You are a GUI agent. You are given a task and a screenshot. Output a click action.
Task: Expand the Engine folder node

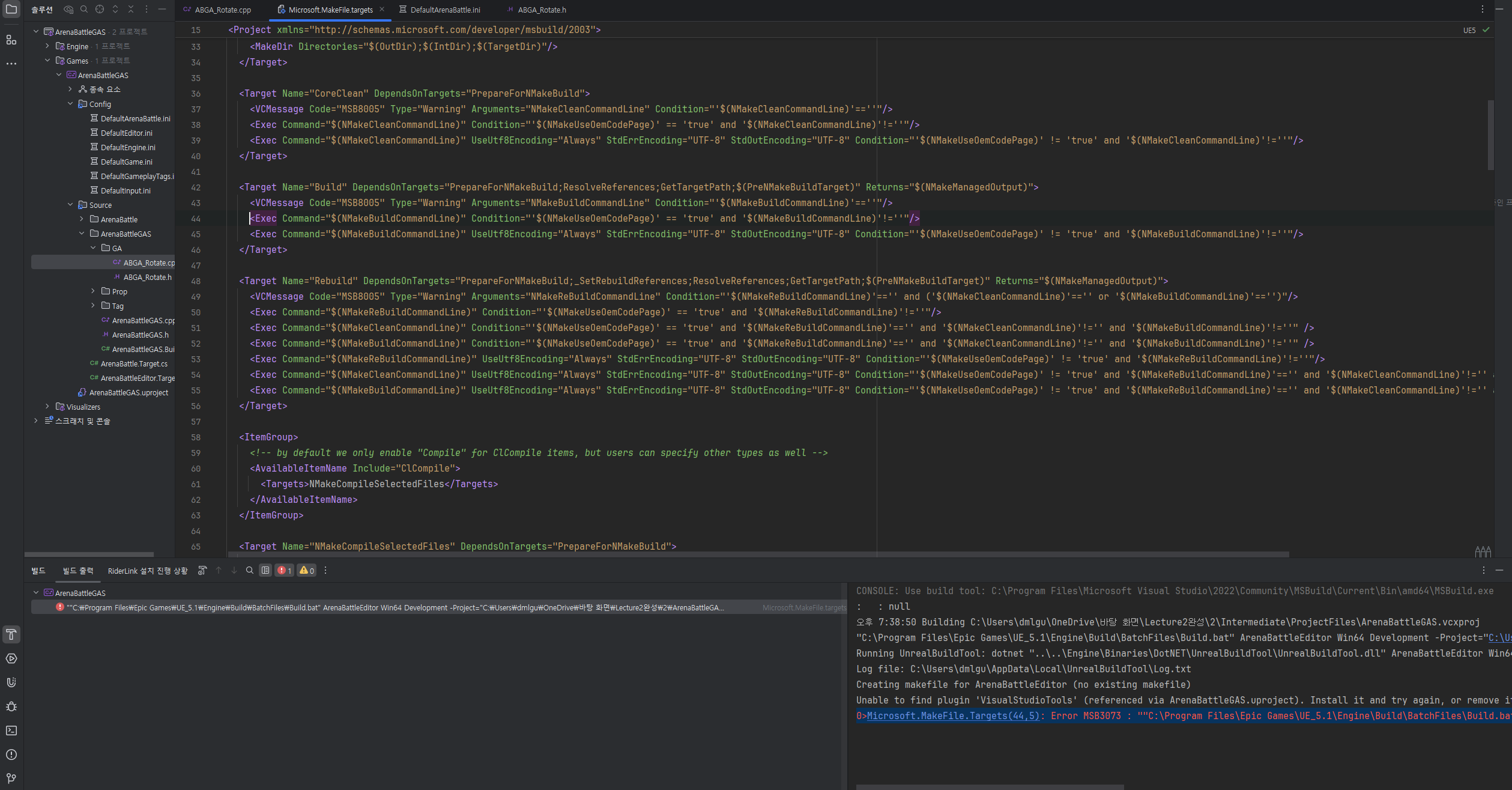coord(47,46)
